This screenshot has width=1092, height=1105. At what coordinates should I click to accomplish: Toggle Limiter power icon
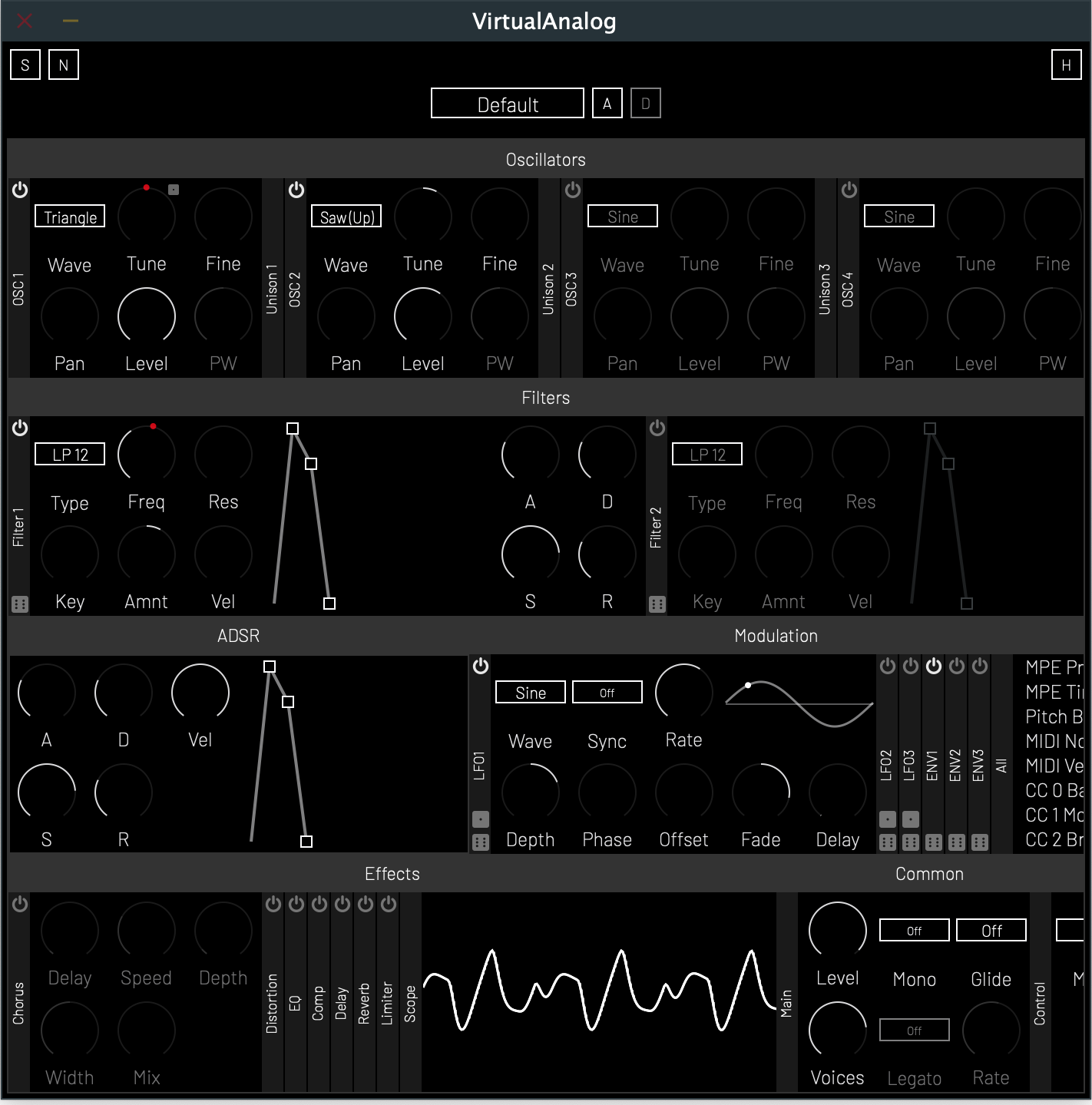coord(389,904)
